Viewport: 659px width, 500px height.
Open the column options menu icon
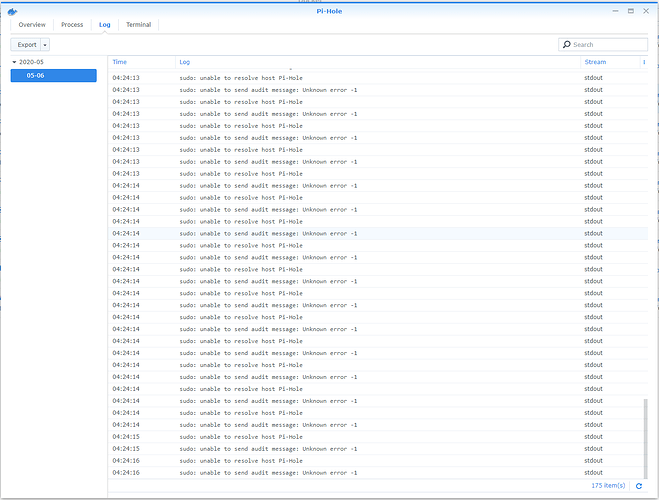coord(643,62)
